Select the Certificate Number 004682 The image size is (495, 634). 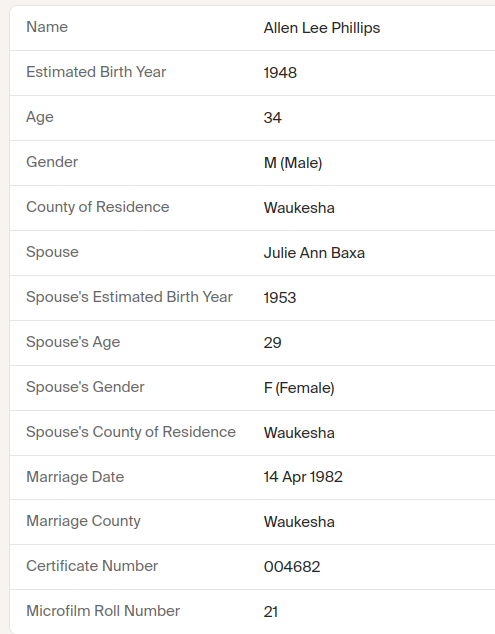point(292,566)
